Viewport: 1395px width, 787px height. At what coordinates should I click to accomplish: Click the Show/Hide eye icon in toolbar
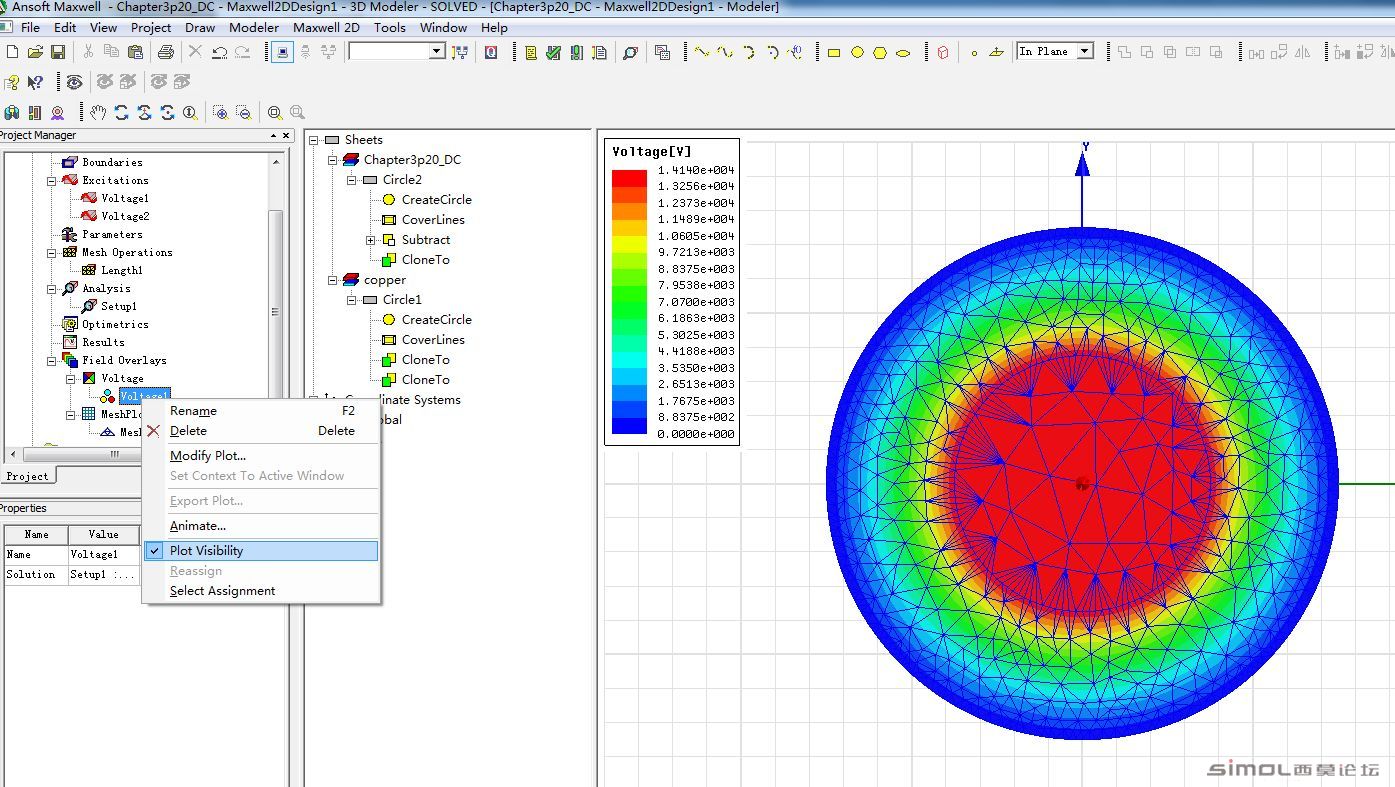(74, 82)
